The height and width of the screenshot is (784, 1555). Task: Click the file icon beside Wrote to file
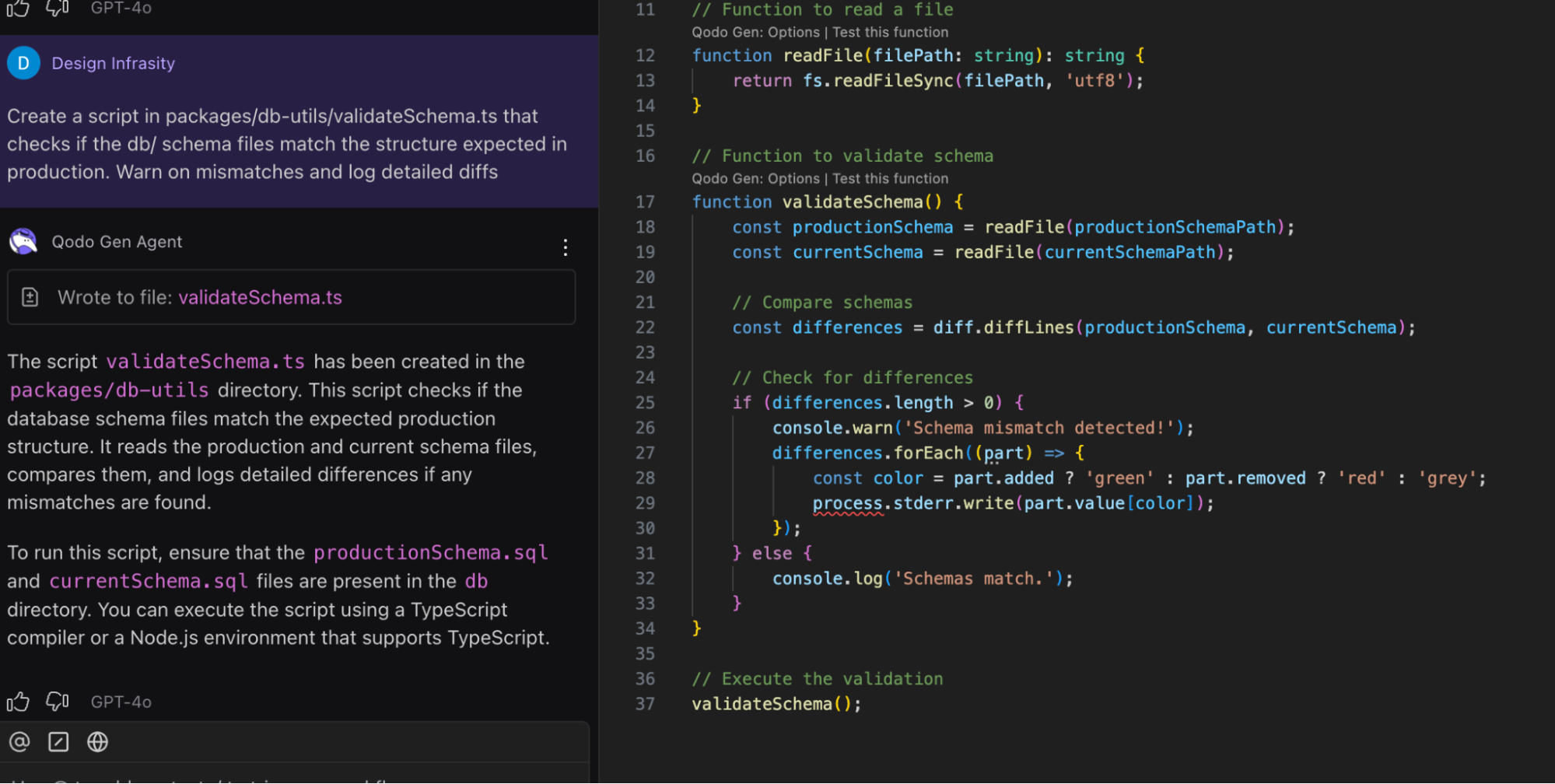pos(30,297)
